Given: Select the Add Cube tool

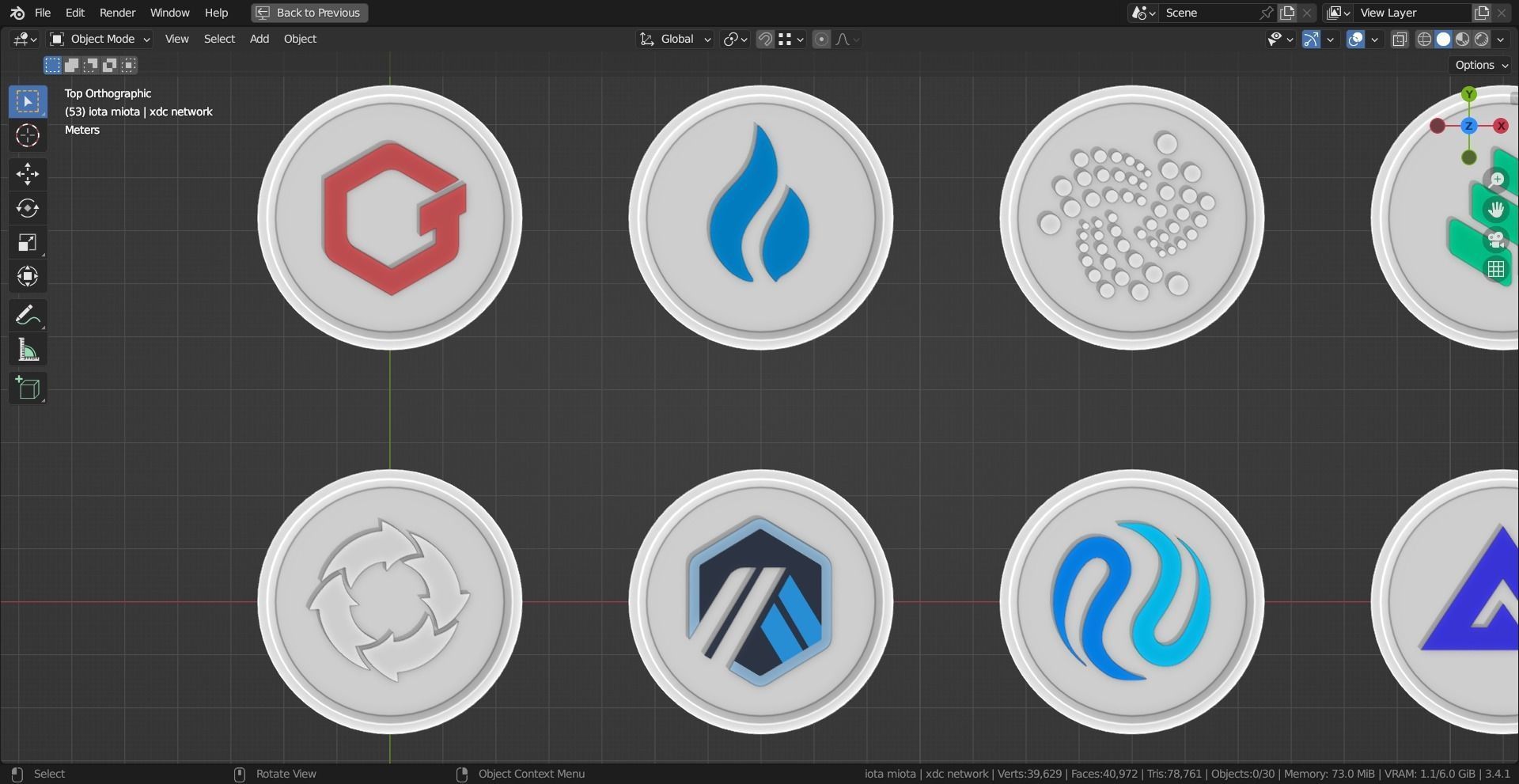Looking at the screenshot, I should click(28, 388).
